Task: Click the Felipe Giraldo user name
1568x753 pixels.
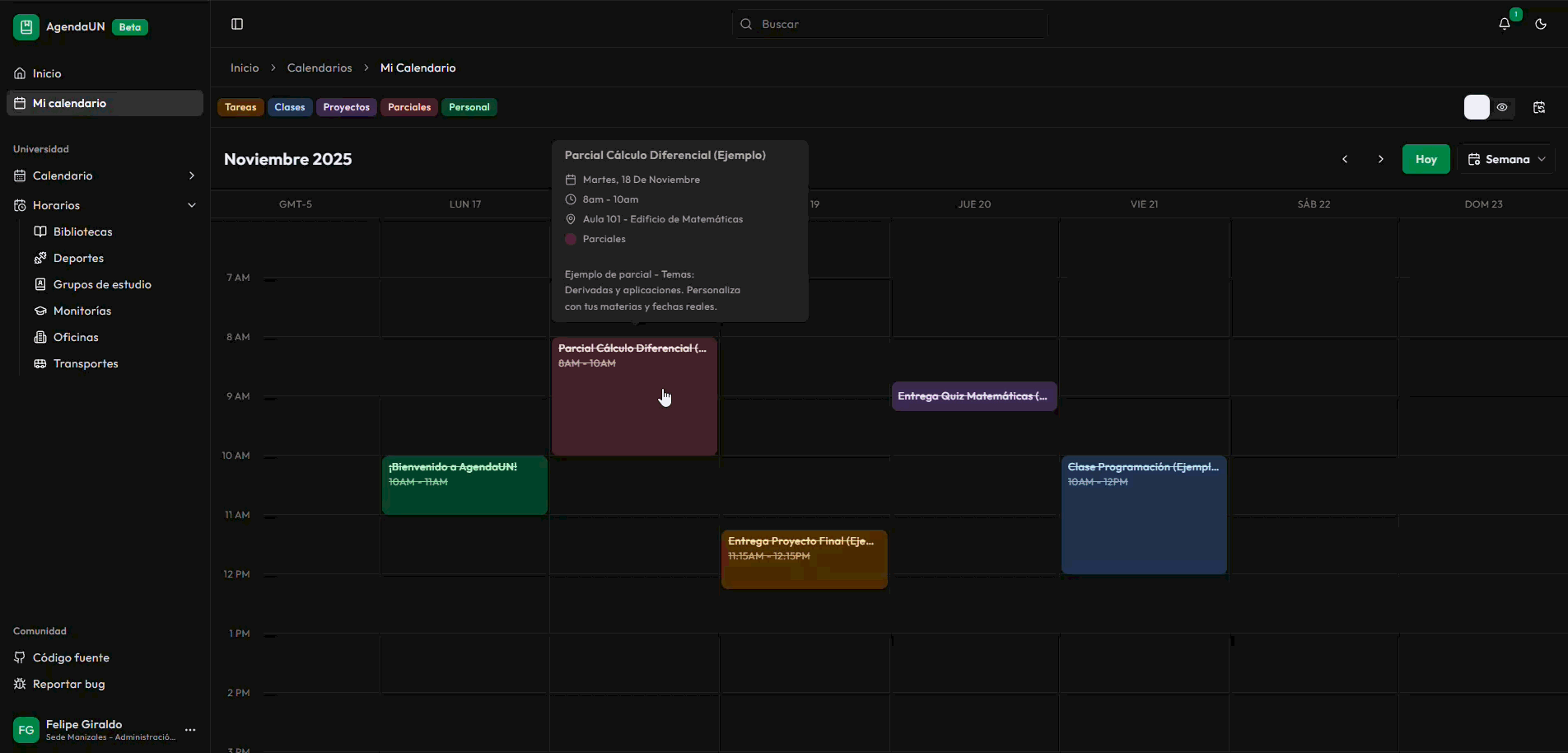Action: [84, 724]
